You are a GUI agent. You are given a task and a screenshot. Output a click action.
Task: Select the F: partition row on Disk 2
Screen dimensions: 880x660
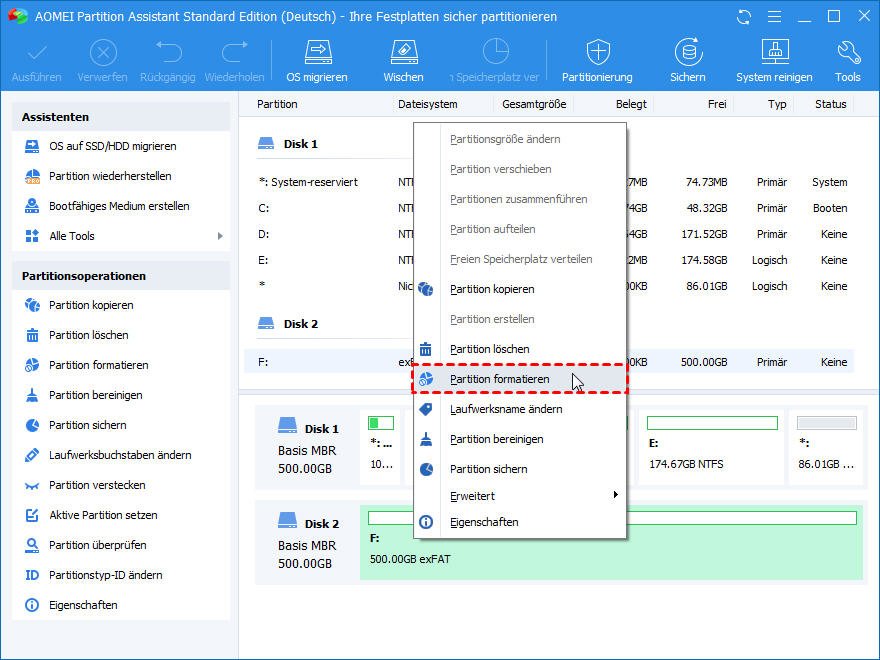pos(549,362)
